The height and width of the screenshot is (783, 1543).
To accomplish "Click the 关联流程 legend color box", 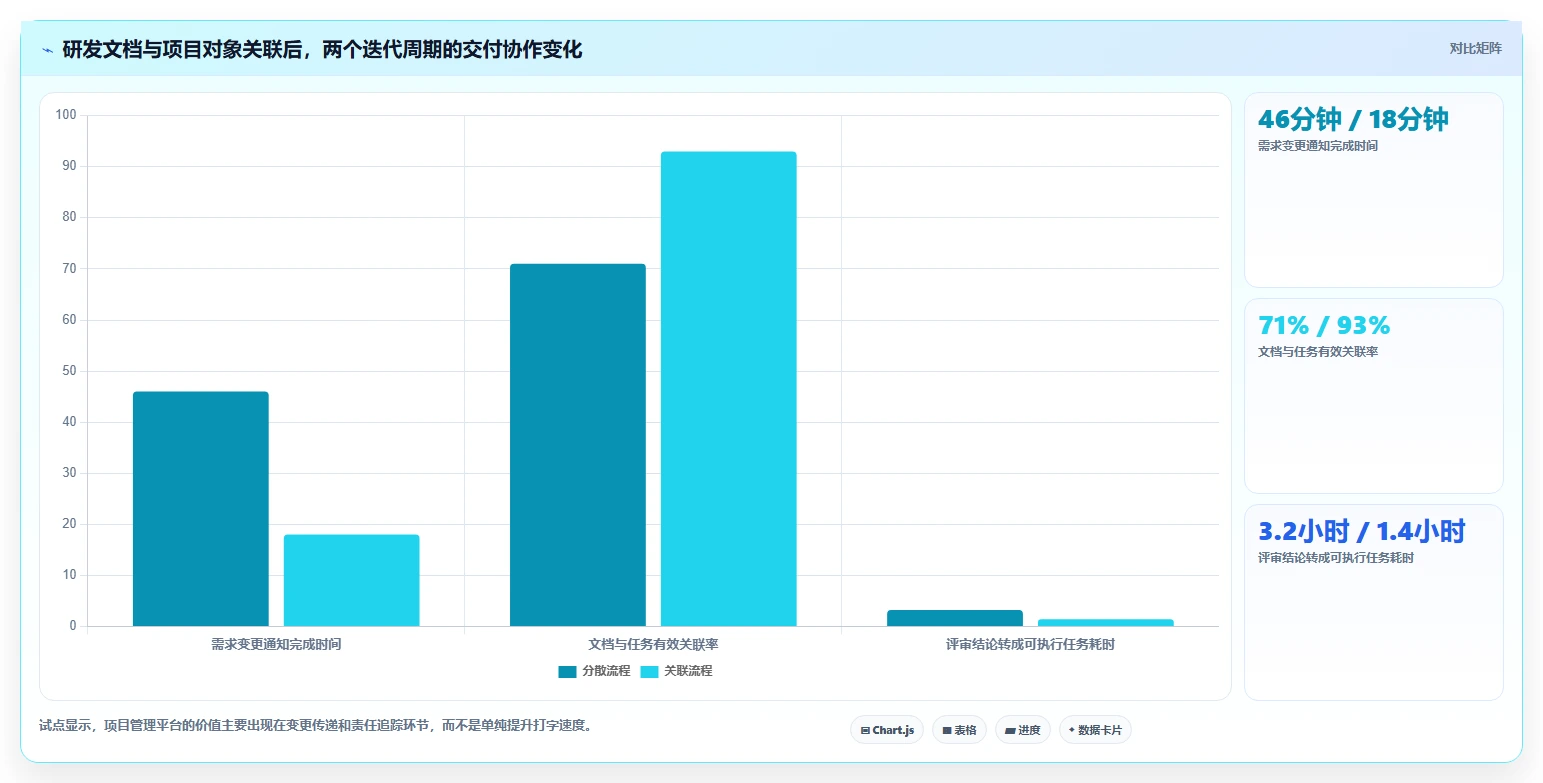I will pyautogui.click(x=649, y=671).
